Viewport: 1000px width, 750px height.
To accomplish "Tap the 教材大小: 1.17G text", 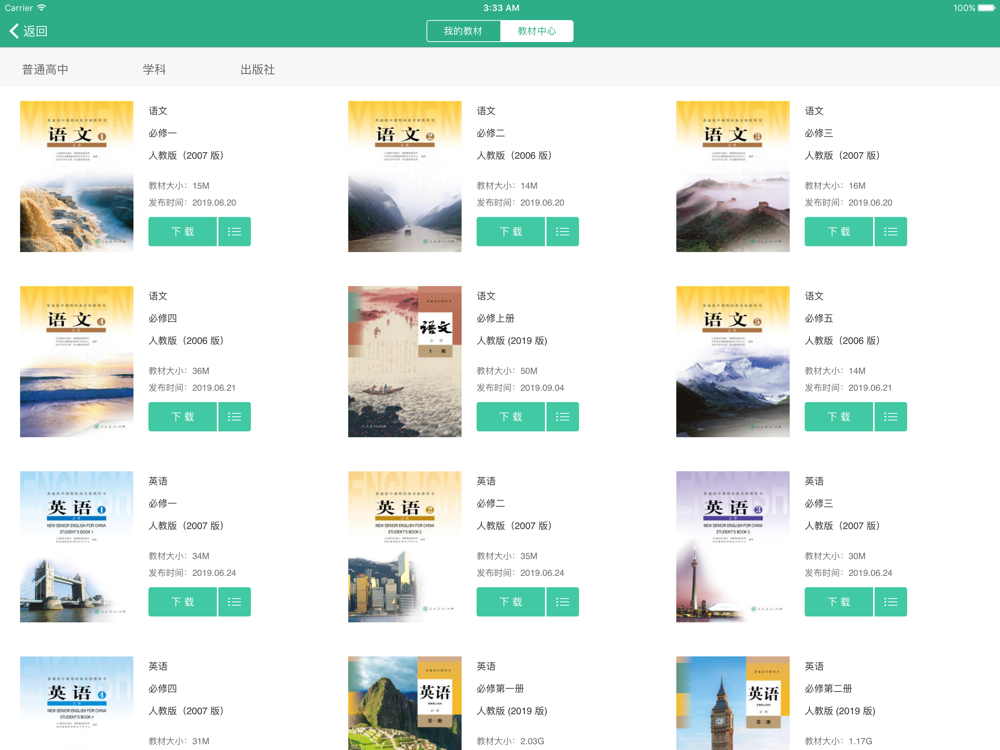I will pos(838,740).
